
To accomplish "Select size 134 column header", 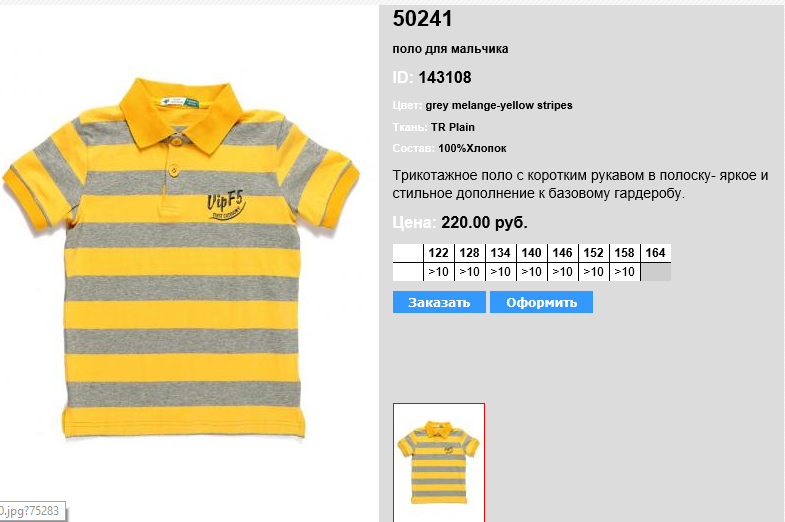I will coord(501,253).
